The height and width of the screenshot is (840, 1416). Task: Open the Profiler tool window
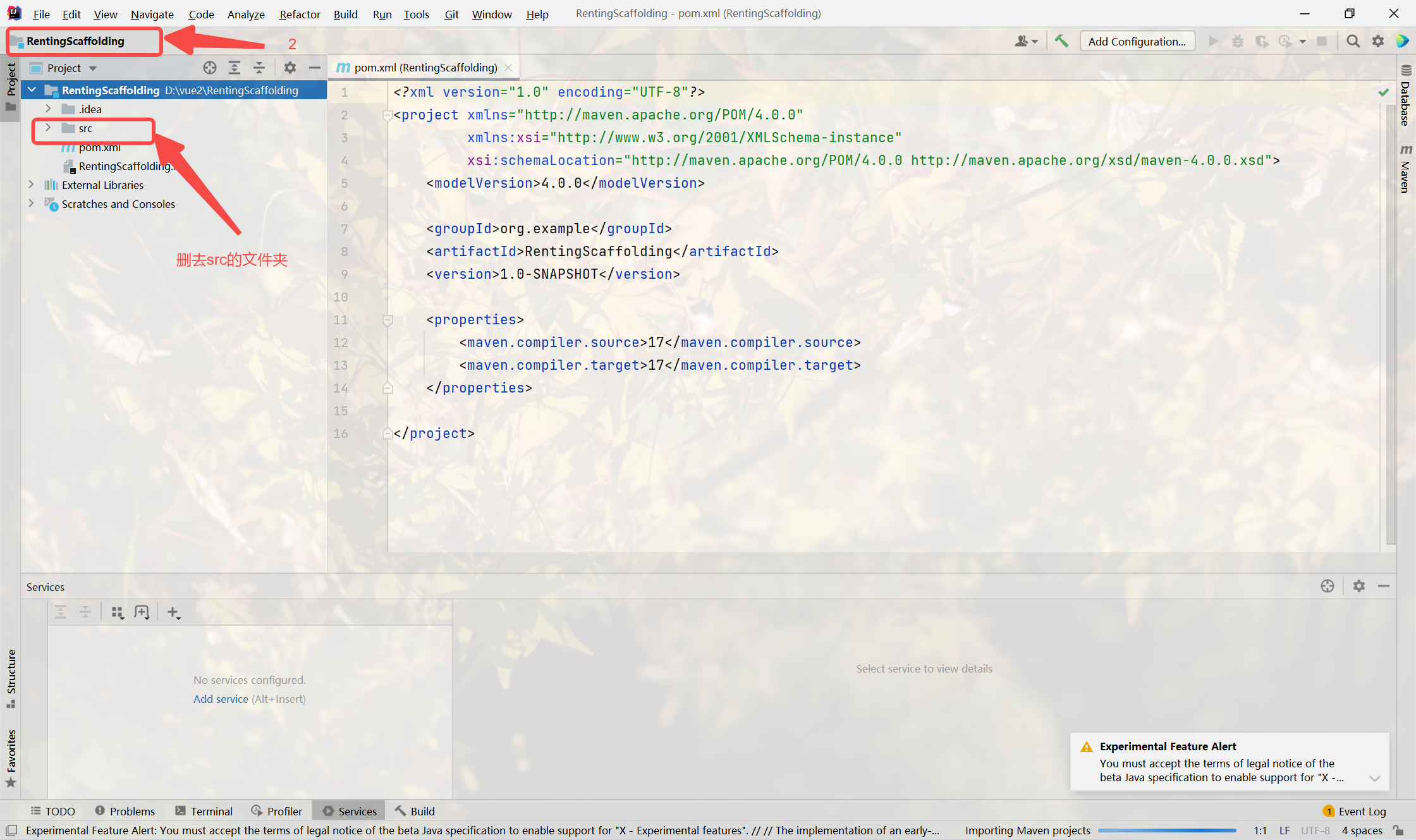pyautogui.click(x=277, y=811)
